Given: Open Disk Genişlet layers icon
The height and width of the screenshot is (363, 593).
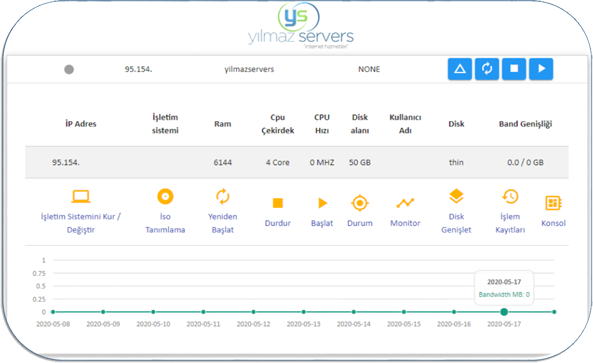Looking at the screenshot, I should (456, 197).
